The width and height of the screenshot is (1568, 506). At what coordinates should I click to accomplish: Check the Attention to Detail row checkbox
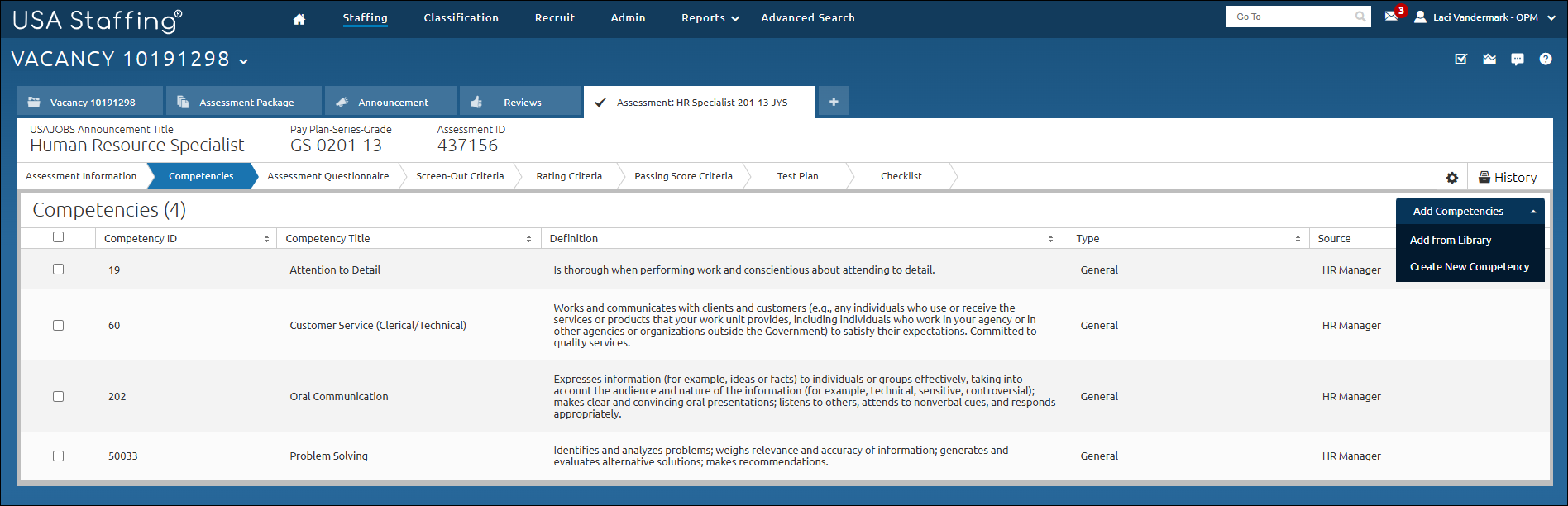[58, 270]
